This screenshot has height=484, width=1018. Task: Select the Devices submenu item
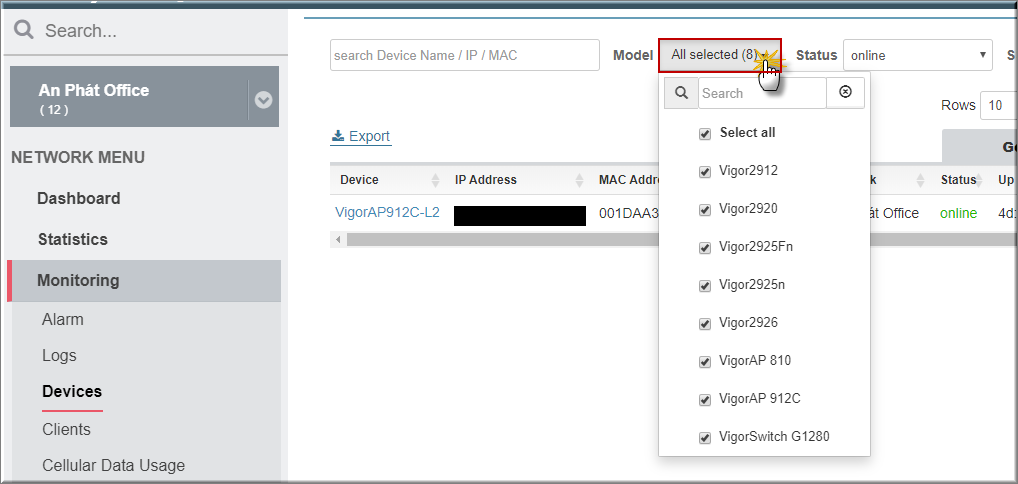72,391
